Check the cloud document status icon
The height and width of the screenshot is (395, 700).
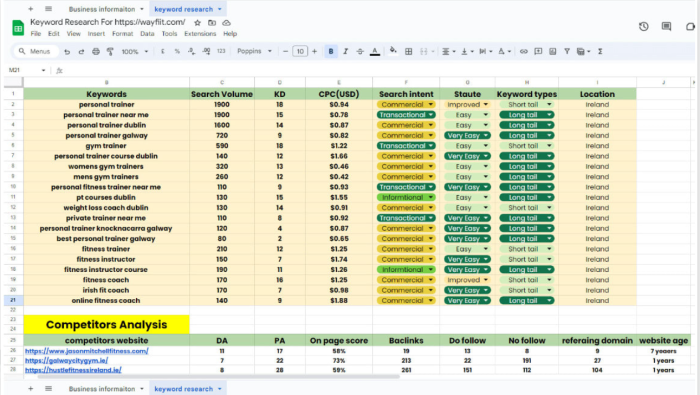[226, 23]
